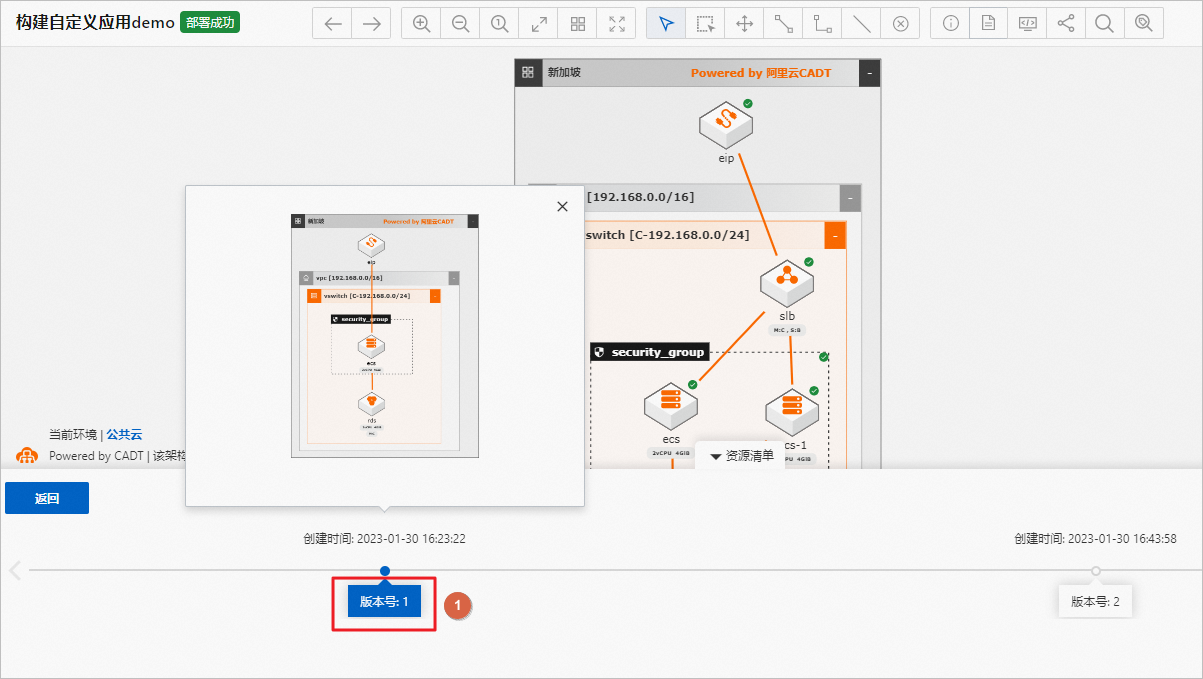Image resolution: width=1203 pixels, height=679 pixels.
Task: Open the document page icon
Action: click(988, 24)
